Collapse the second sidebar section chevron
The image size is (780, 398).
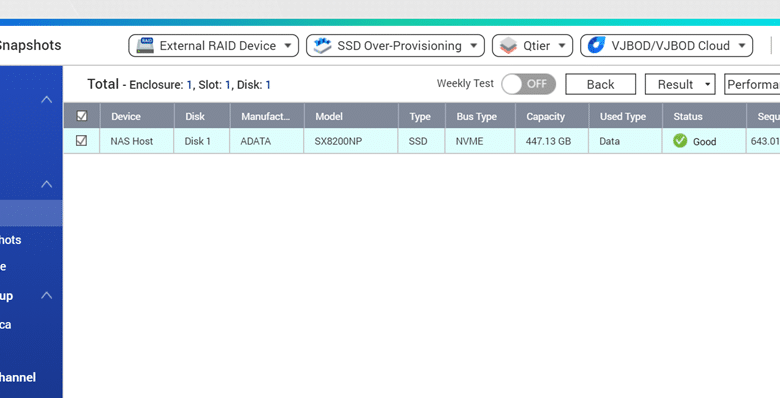tap(46, 184)
